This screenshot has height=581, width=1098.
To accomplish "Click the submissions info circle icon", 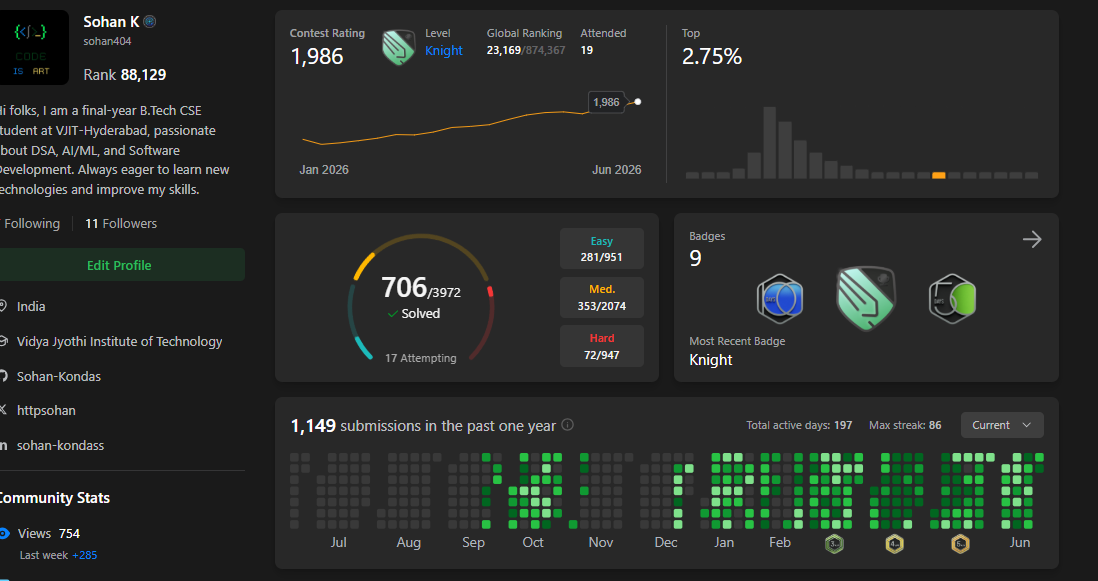I will coord(568,425).
